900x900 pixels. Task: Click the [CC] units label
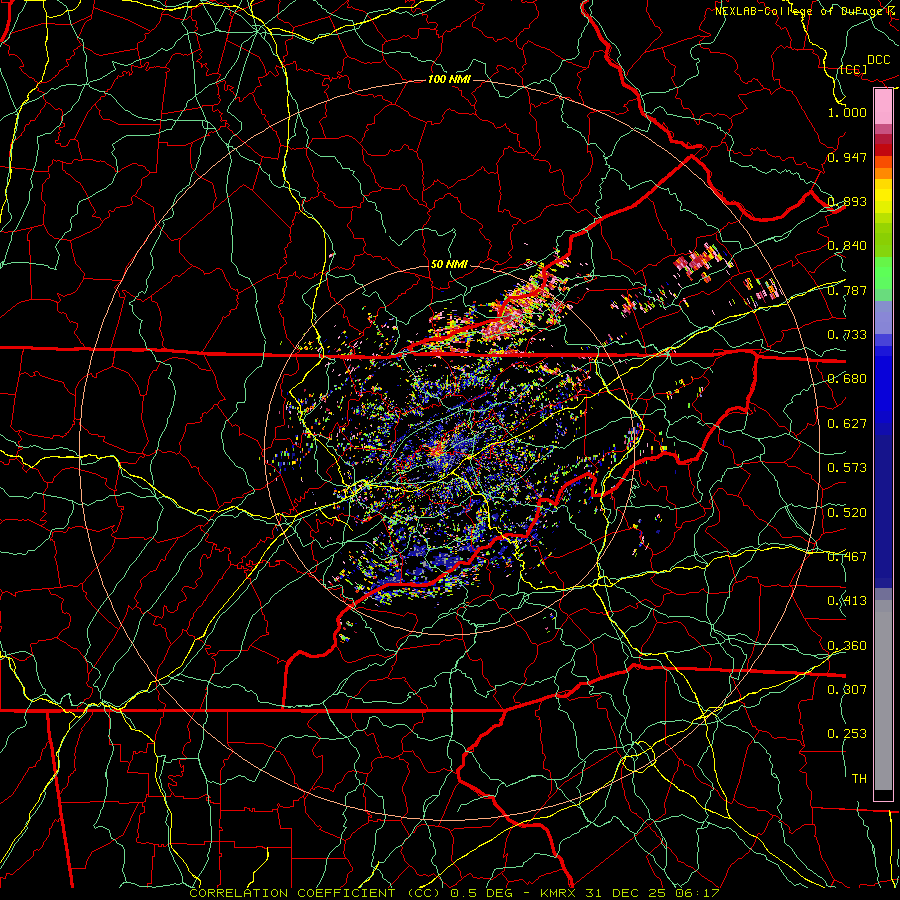[x=853, y=69]
